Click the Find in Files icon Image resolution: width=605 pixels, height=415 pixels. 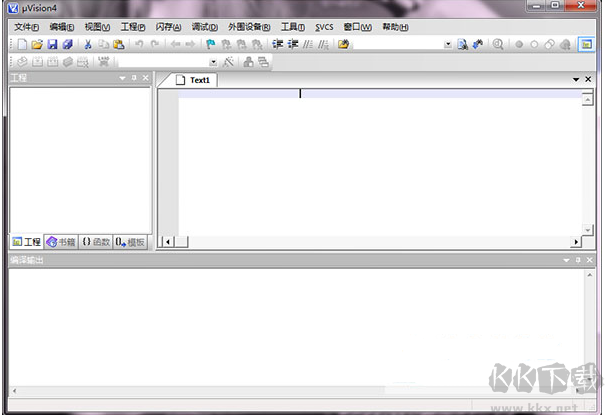click(462, 45)
